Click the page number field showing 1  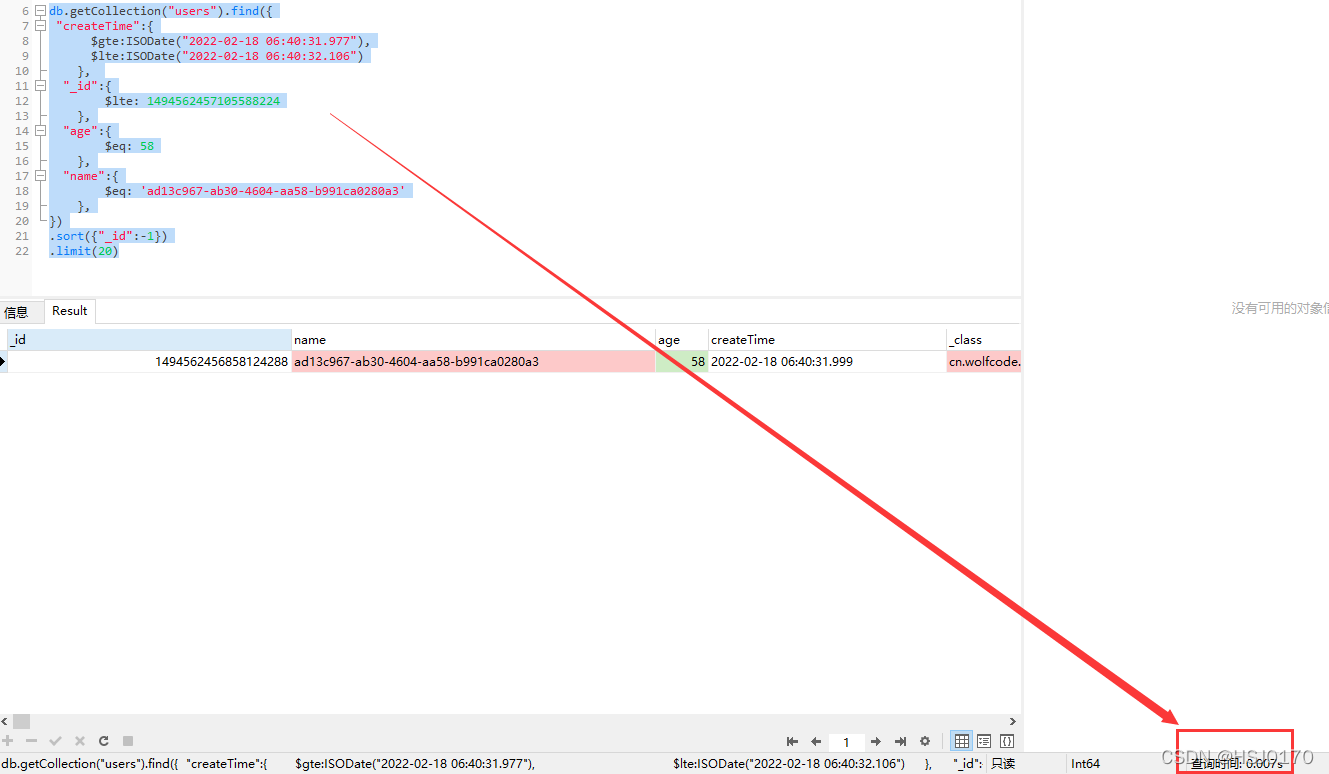(846, 742)
